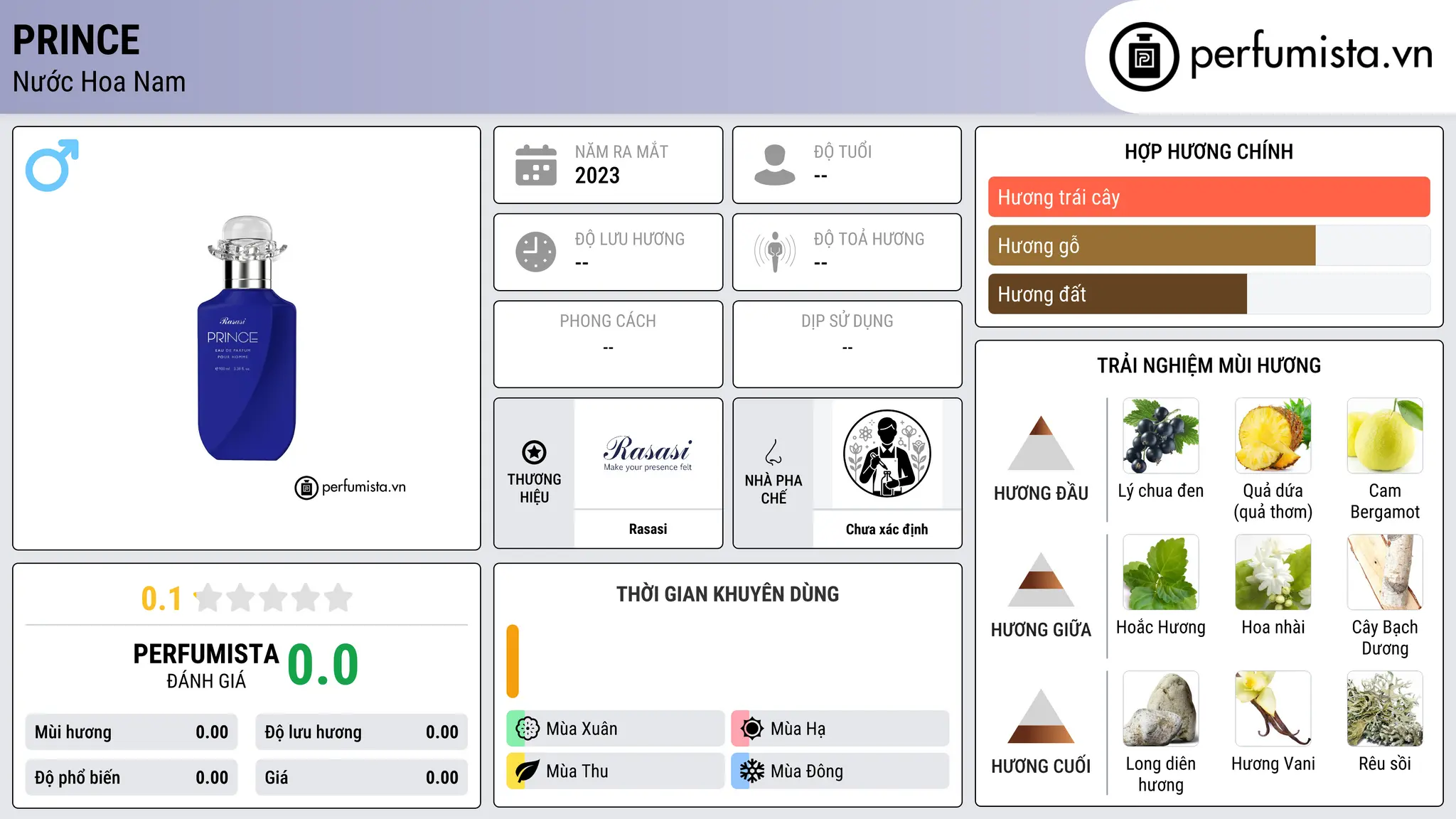Open the patchouli leaf note image
Viewport: 1456px width, 819px height.
[1161, 572]
